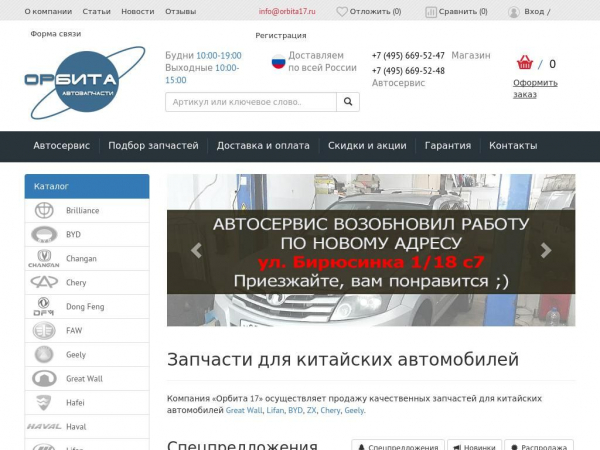This screenshot has height=450, width=600.
Task: Click the info@orbita17.ru email link
Action: 287,12
